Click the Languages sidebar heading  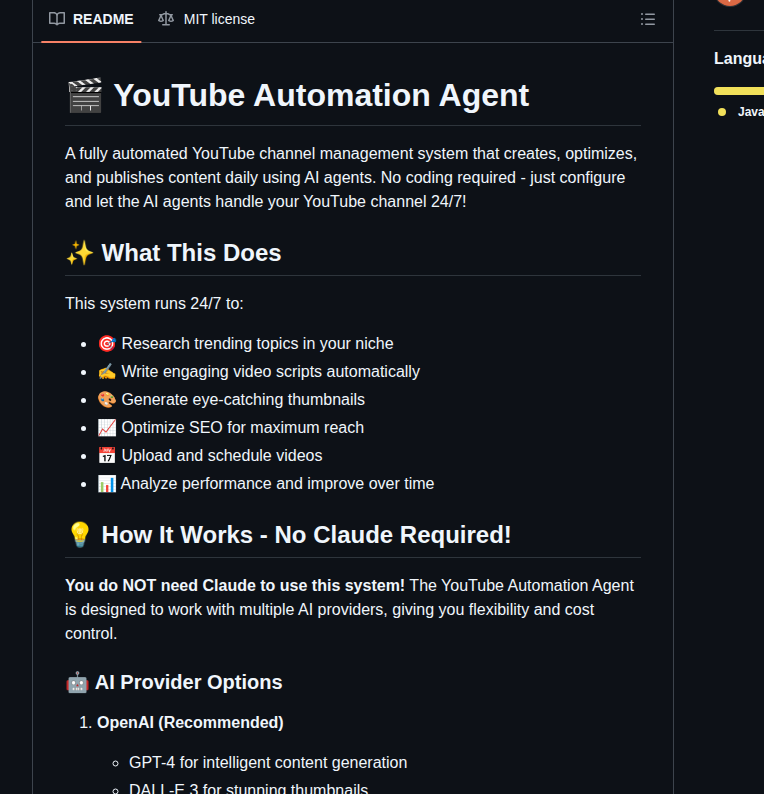click(x=739, y=58)
